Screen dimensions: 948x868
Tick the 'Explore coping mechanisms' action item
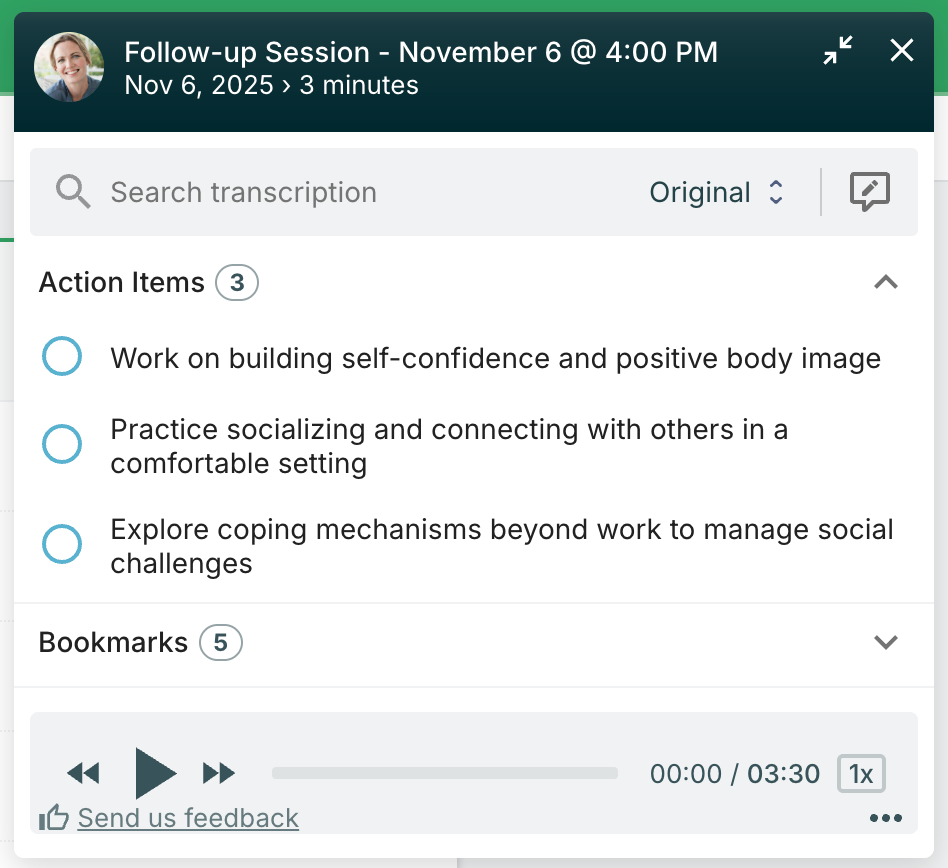62,545
